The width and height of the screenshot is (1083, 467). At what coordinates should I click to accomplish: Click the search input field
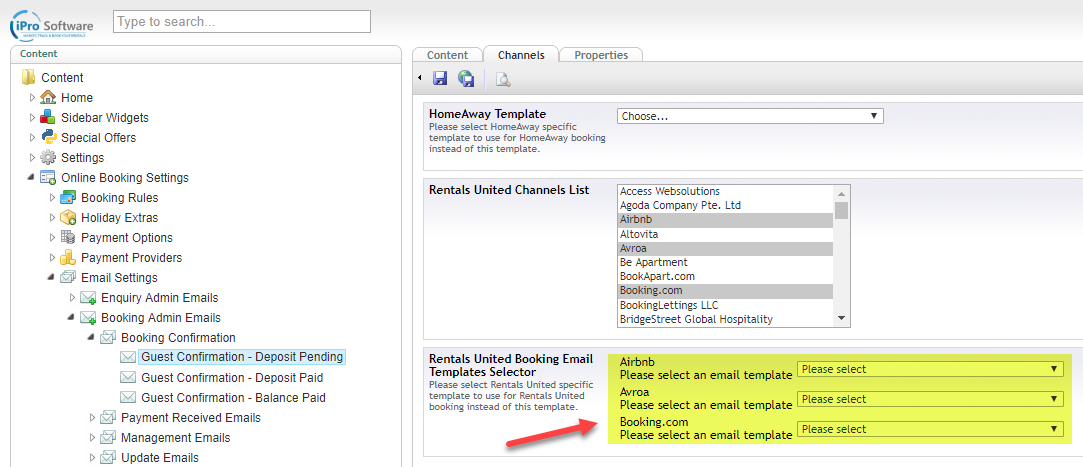click(242, 21)
